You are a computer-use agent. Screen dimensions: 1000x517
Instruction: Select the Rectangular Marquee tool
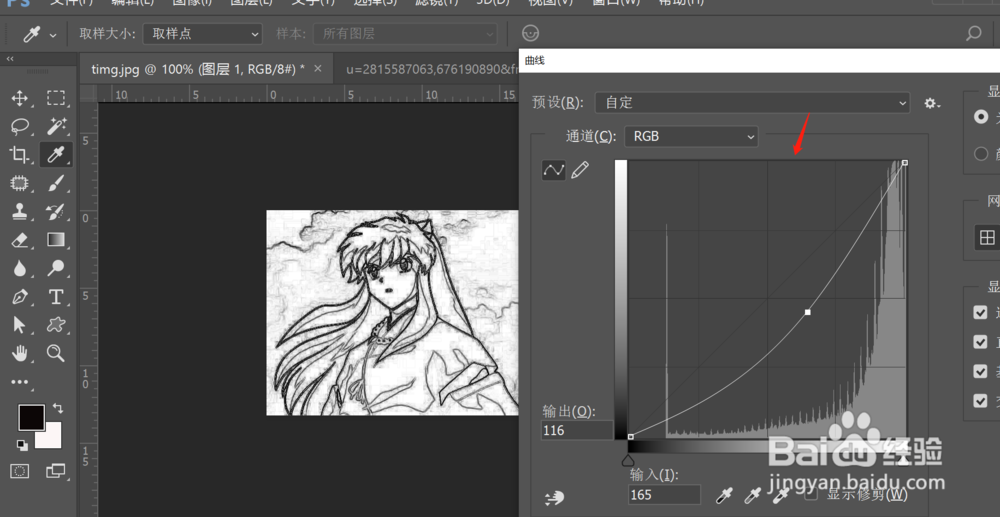56,98
